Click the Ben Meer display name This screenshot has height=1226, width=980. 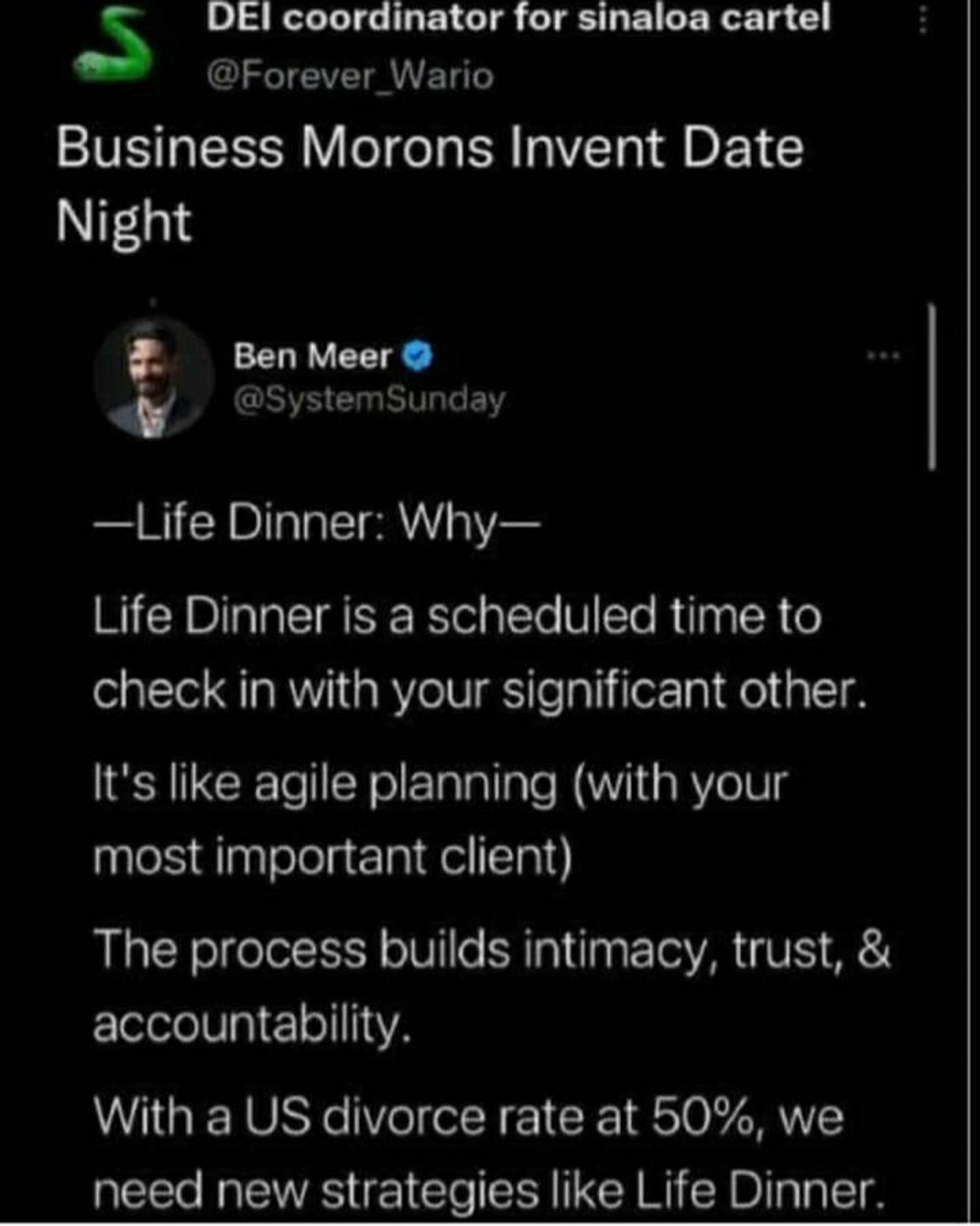click(312, 357)
